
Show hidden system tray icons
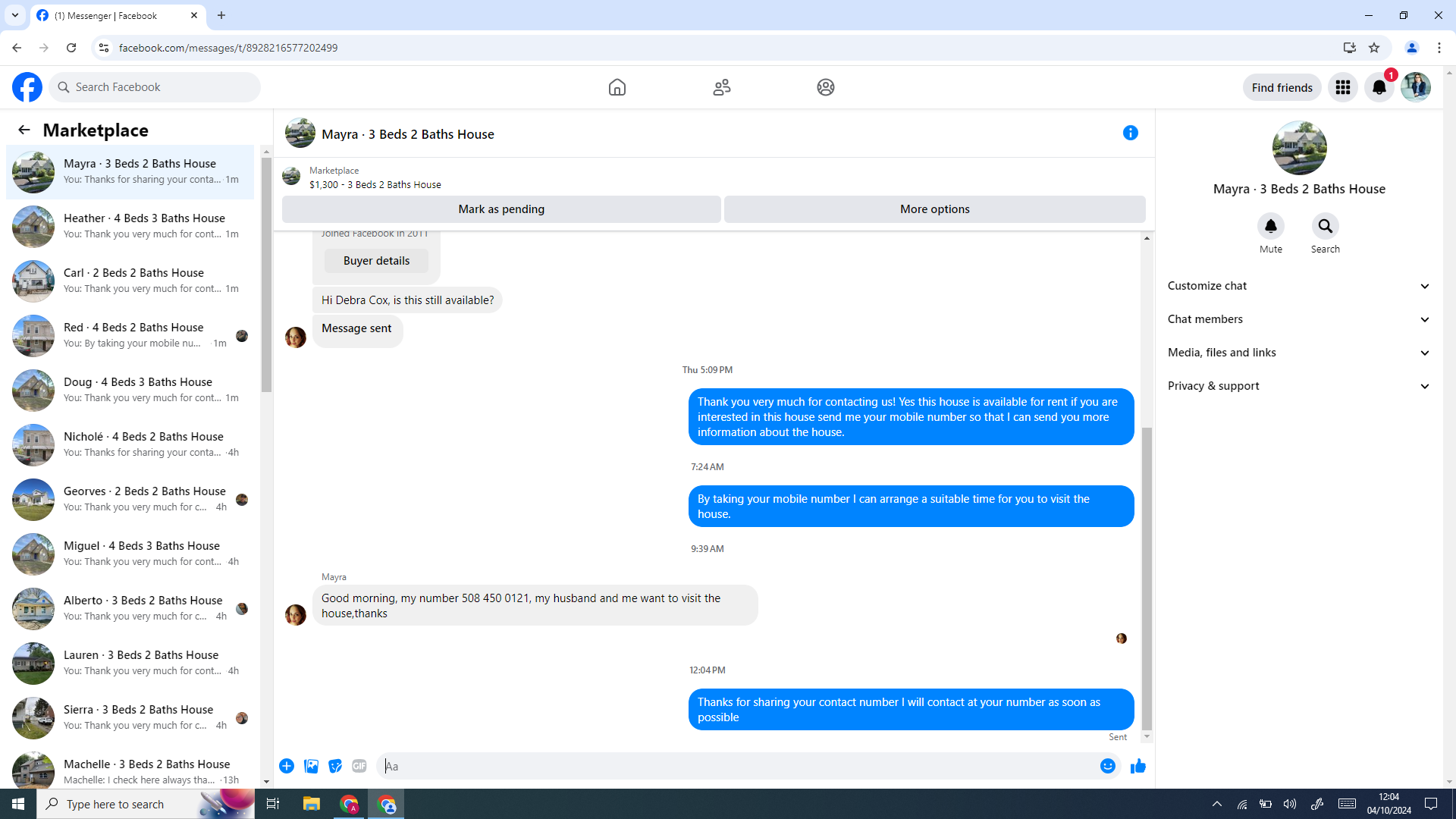pos(1217,804)
